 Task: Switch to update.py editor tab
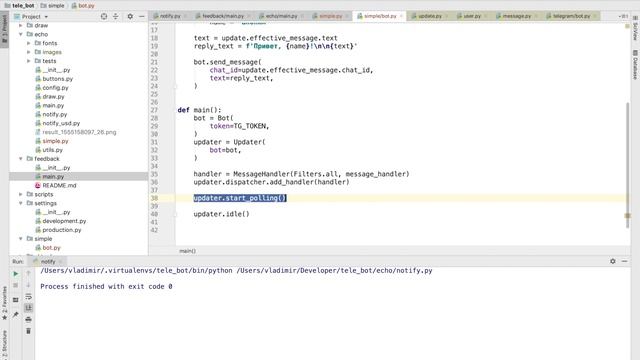(x=429, y=16)
